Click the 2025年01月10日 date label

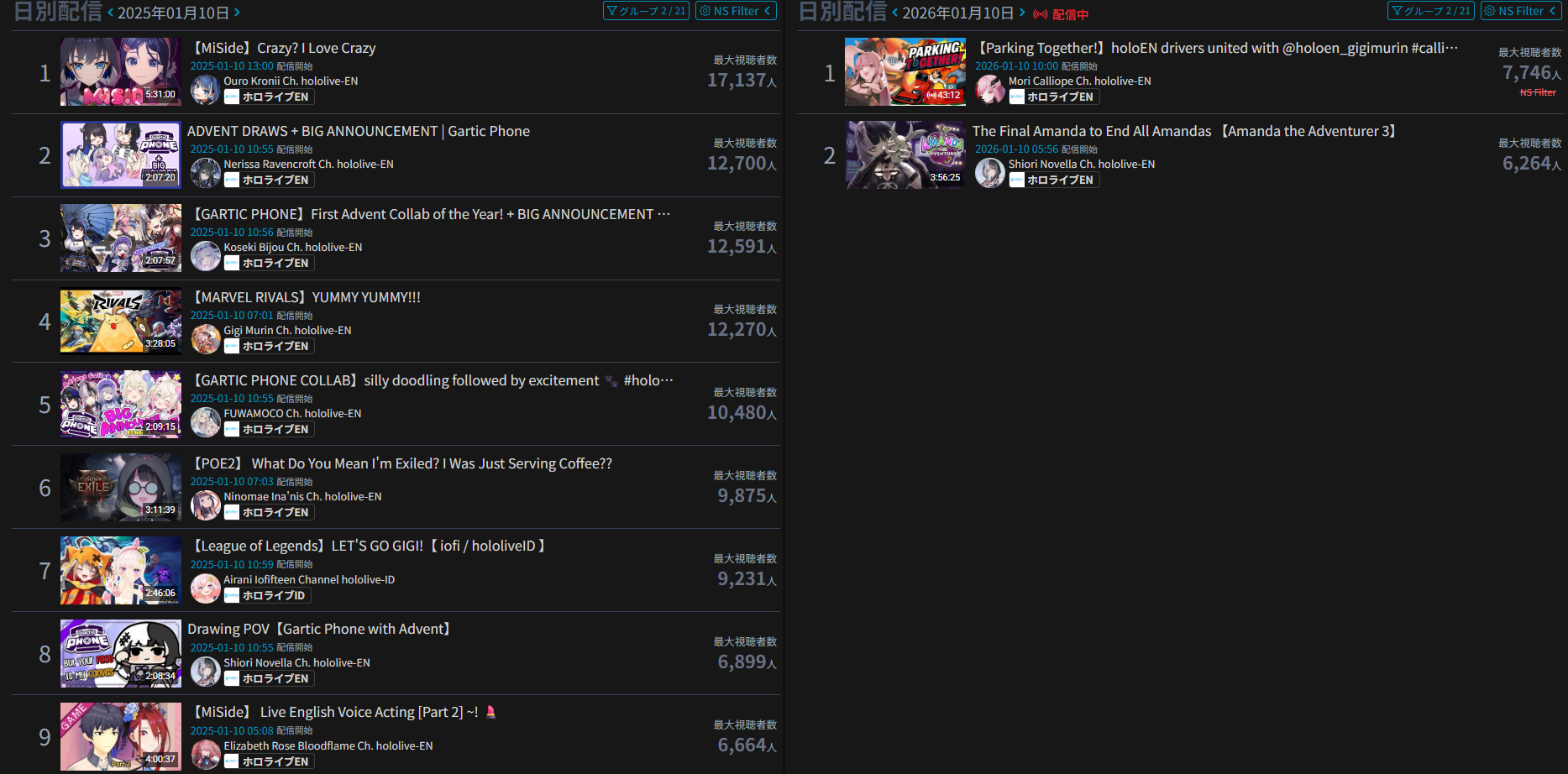173,13
